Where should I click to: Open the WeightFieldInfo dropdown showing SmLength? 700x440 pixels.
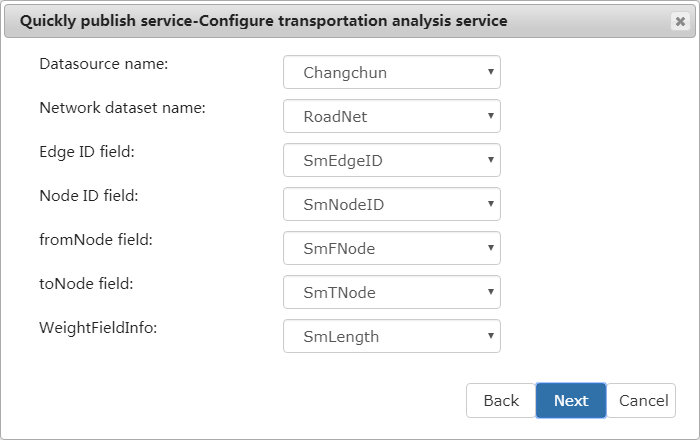click(x=391, y=336)
